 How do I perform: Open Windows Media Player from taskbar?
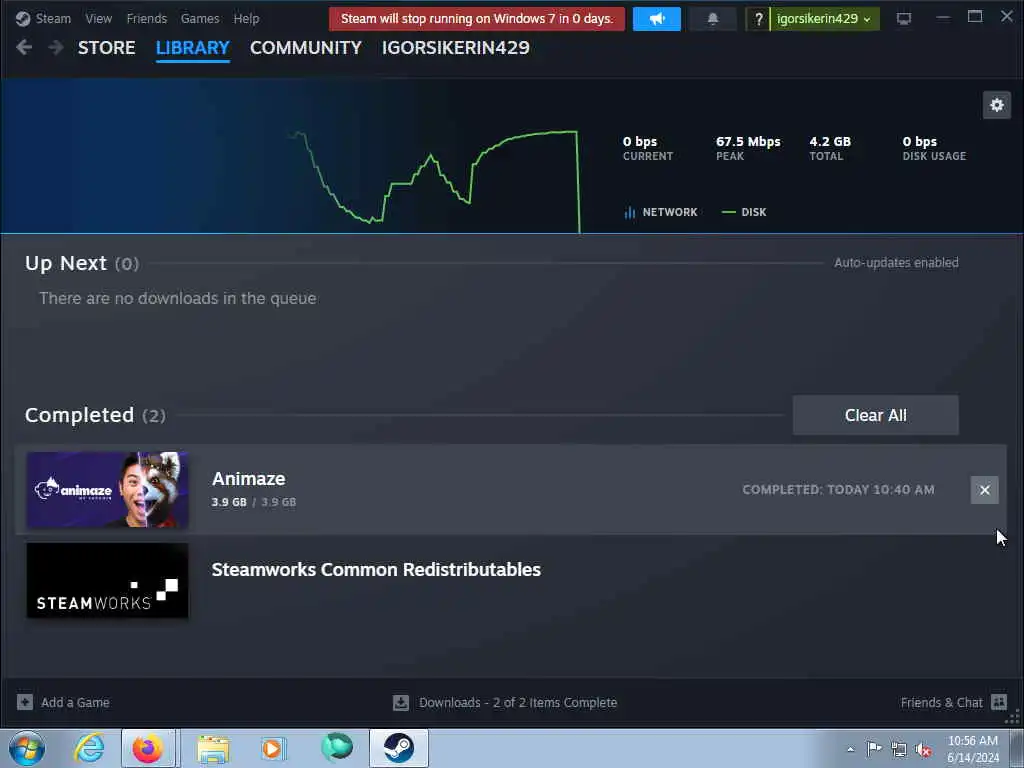pyautogui.click(x=273, y=748)
